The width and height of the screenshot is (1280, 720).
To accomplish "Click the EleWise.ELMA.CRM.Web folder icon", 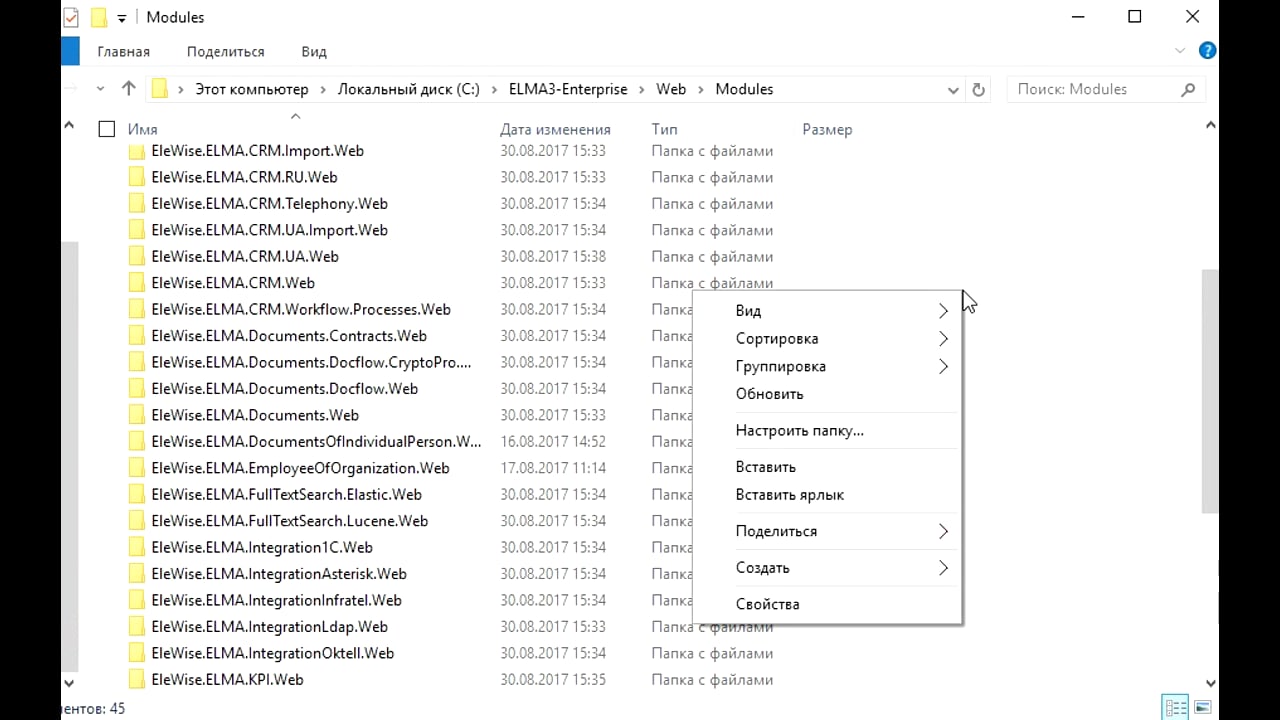I will pos(136,283).
